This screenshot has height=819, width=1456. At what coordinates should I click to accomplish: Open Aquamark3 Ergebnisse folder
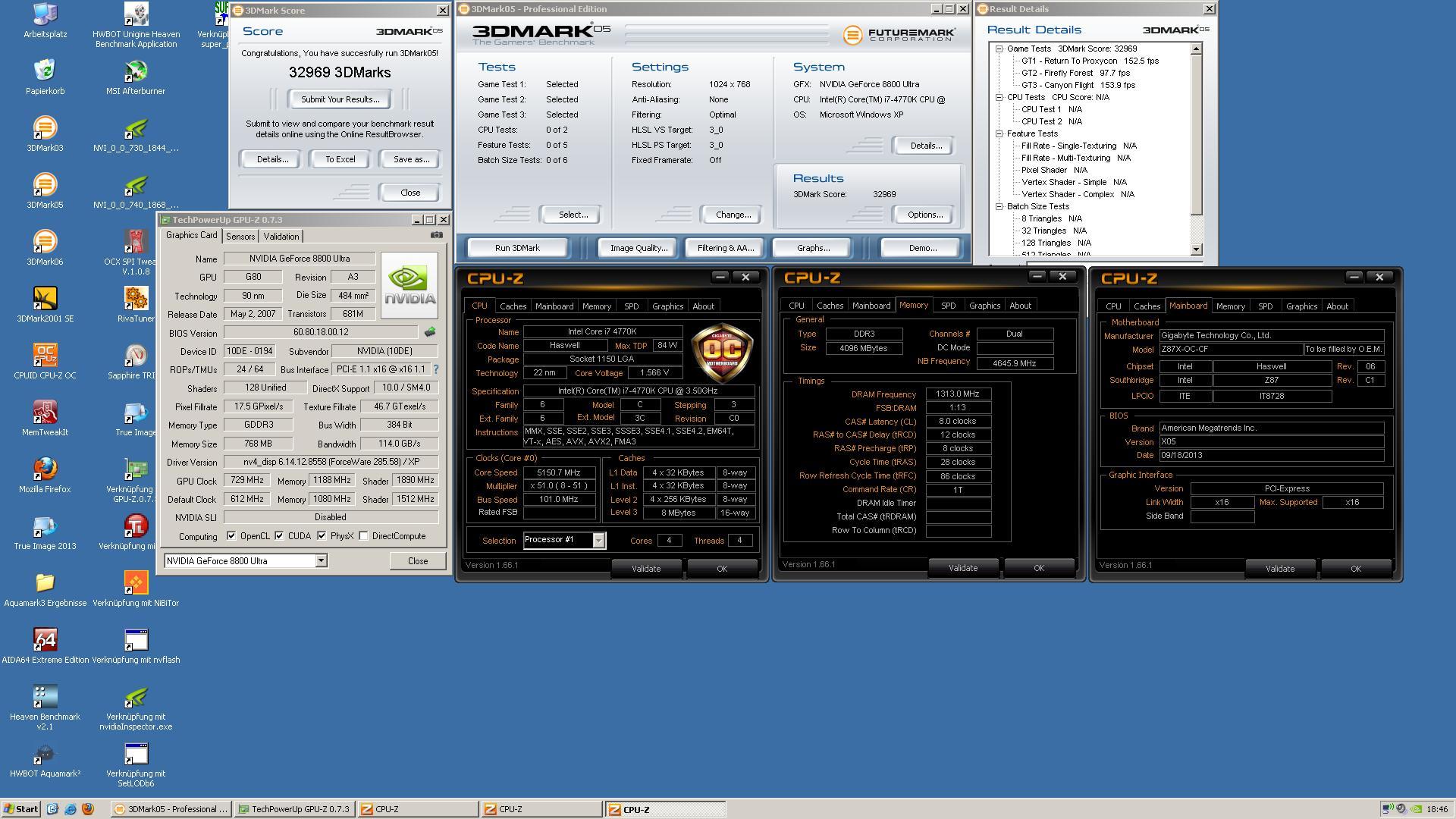tap(45, 588)
